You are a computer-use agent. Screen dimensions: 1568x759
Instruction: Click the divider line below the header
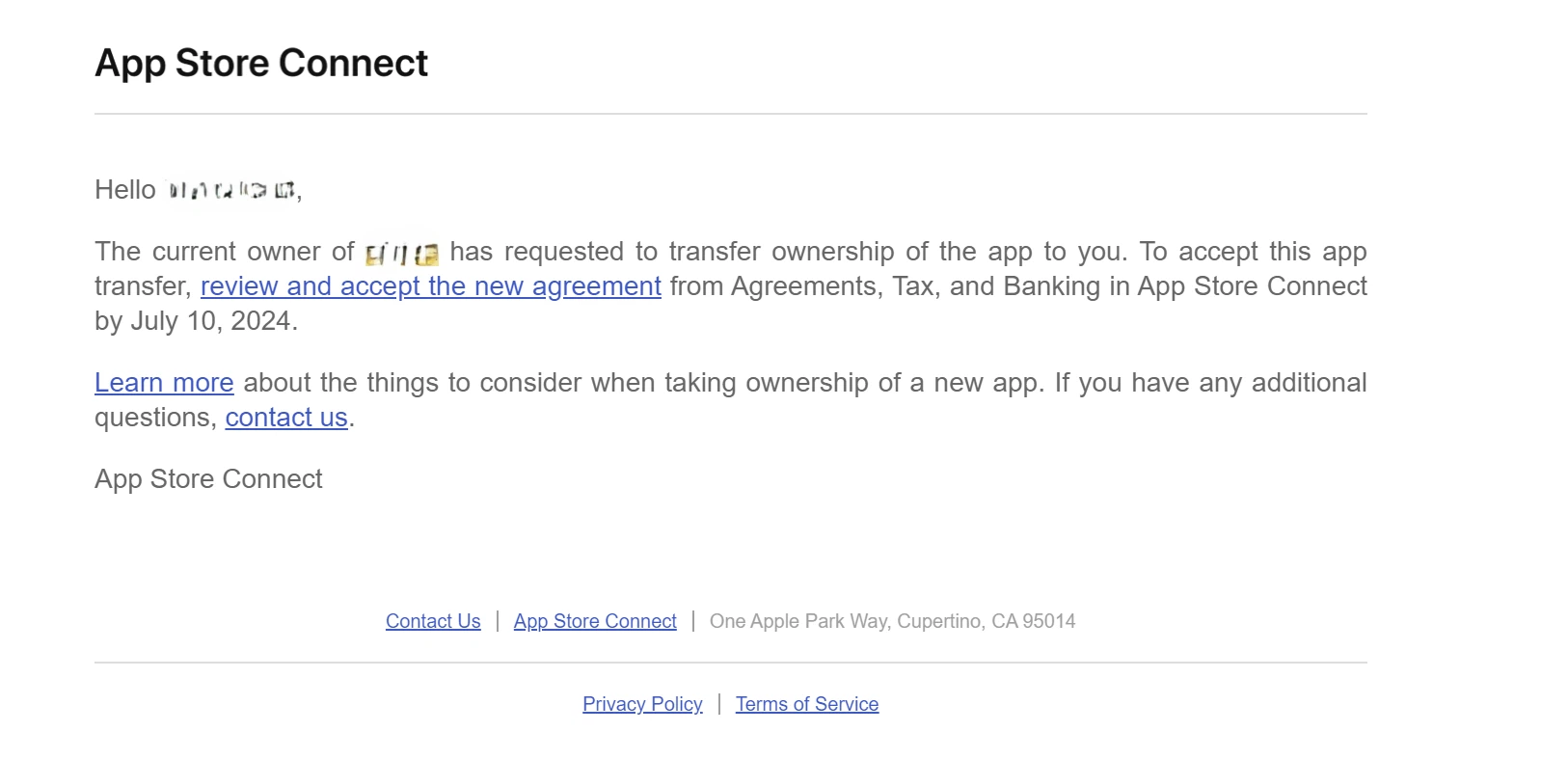pyautogui.click(x=730, y=114)
